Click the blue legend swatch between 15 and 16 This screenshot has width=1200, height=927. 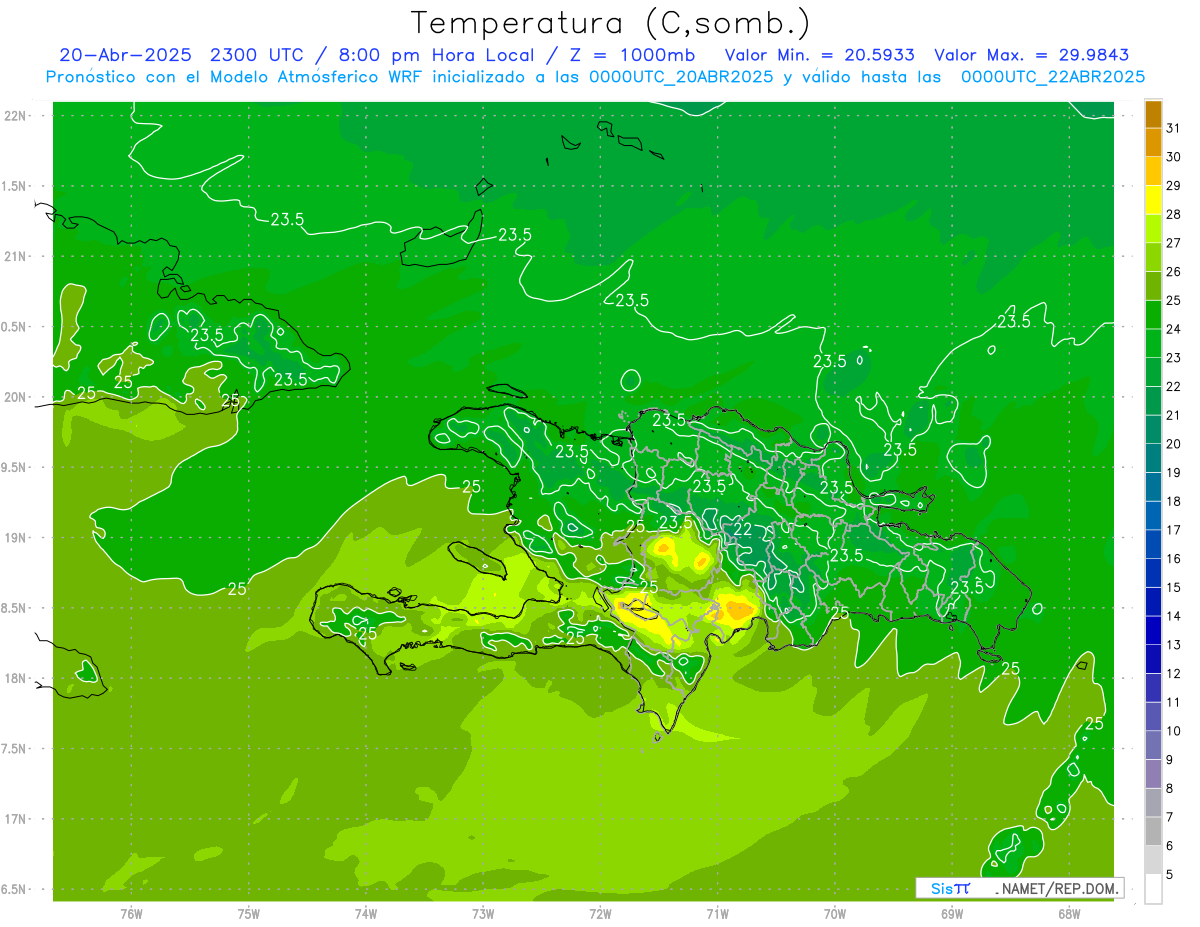click(x=1154, y=573)
